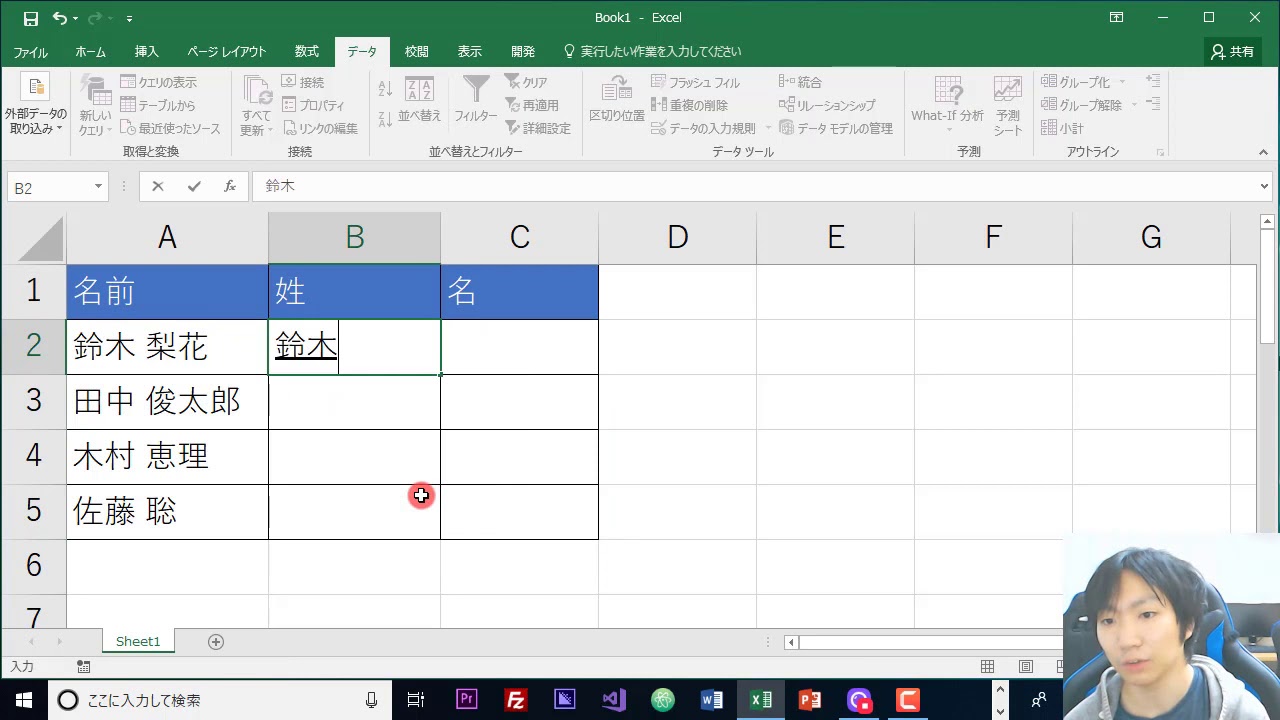Image resolution: width=1280 pixels, height=720 pixels.
Task: Collapse the ribbon with the chevron arrow
Action: [1264, 153]
